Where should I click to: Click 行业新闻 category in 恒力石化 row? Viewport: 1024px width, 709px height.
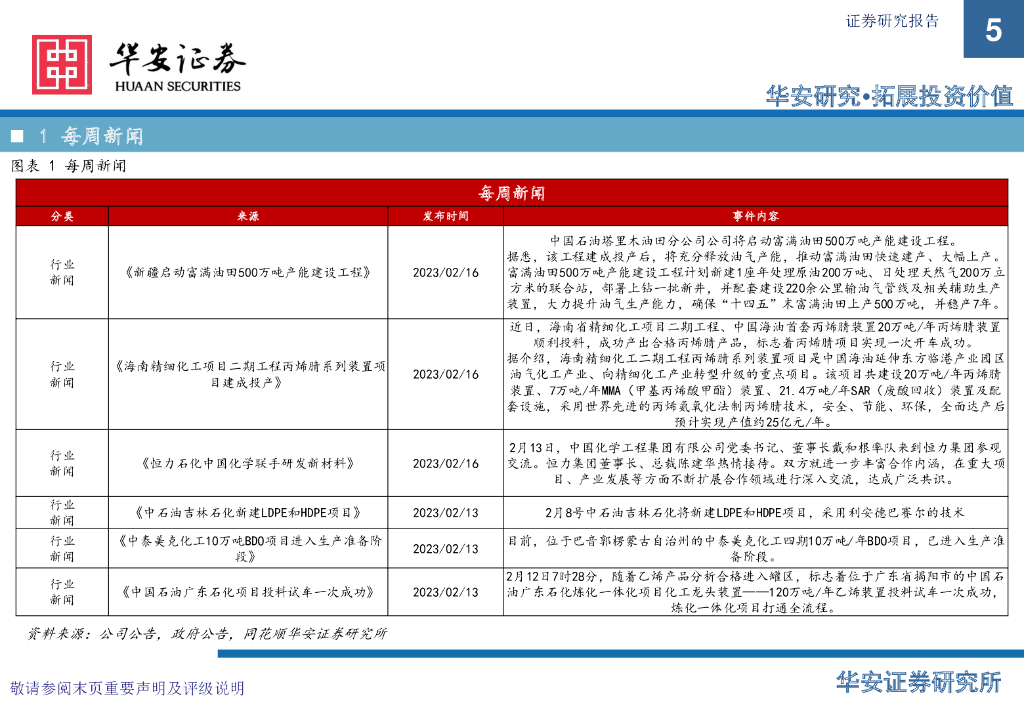(62, 464)
